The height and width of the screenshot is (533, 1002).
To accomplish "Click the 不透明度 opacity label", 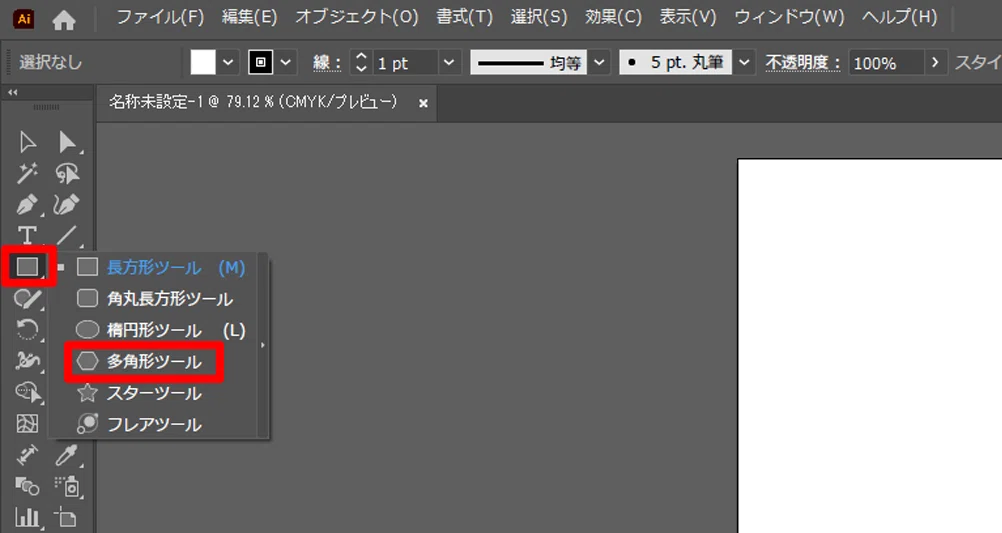I will point(803,63).
